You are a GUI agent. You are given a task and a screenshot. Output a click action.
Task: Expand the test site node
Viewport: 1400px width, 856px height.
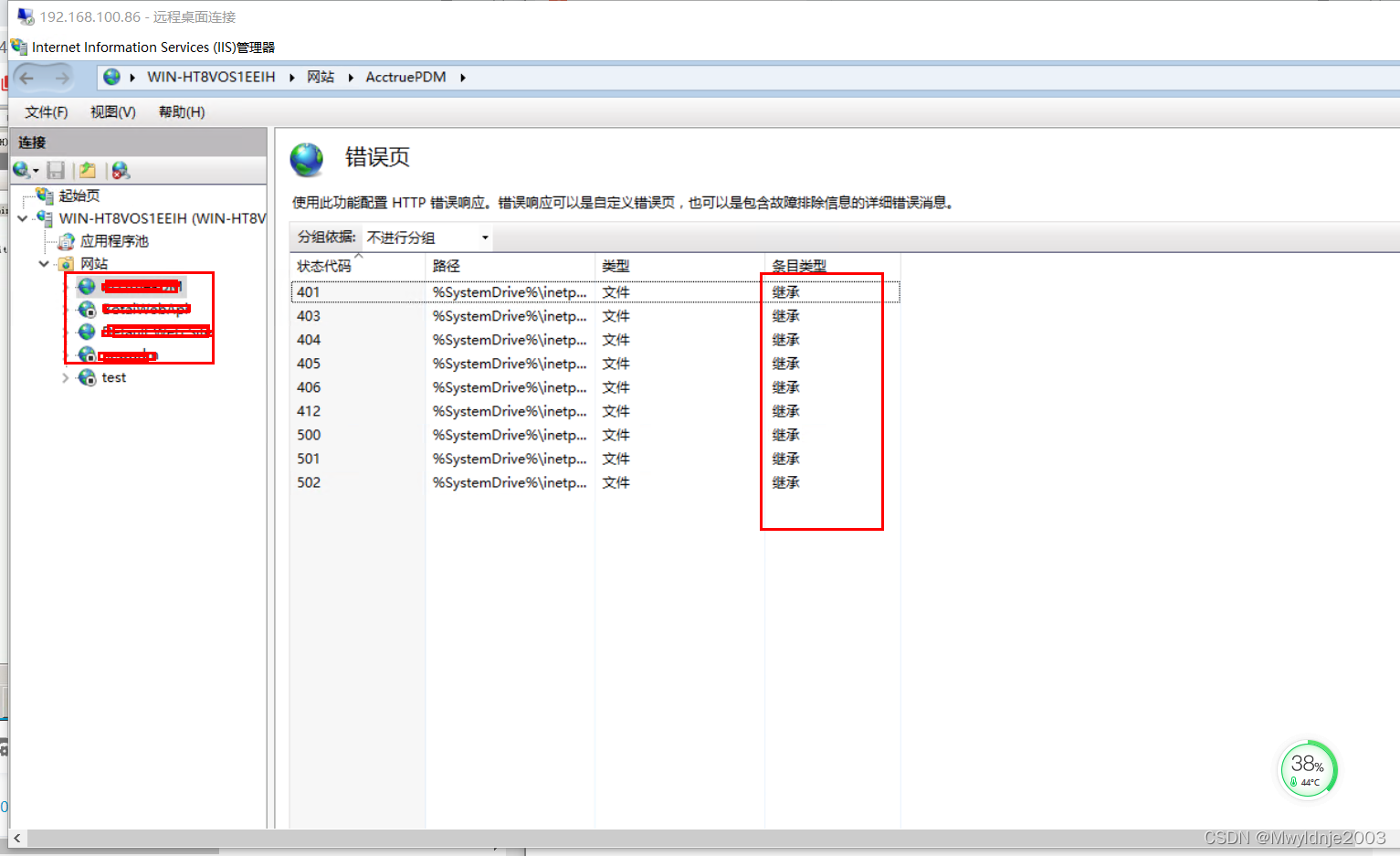coord(66,377)
